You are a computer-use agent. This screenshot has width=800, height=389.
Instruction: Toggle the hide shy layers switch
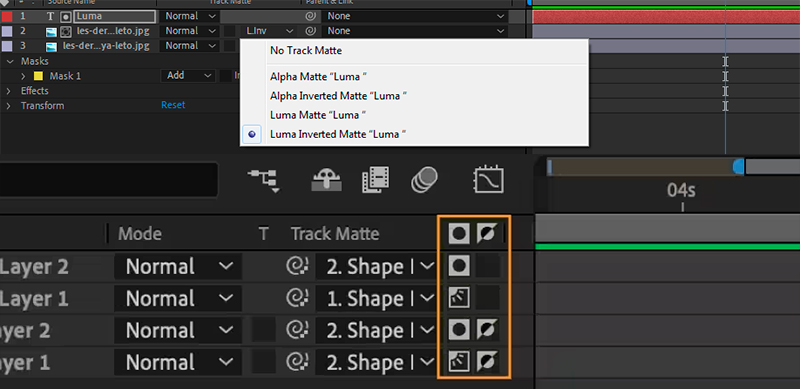click(327, 181)
